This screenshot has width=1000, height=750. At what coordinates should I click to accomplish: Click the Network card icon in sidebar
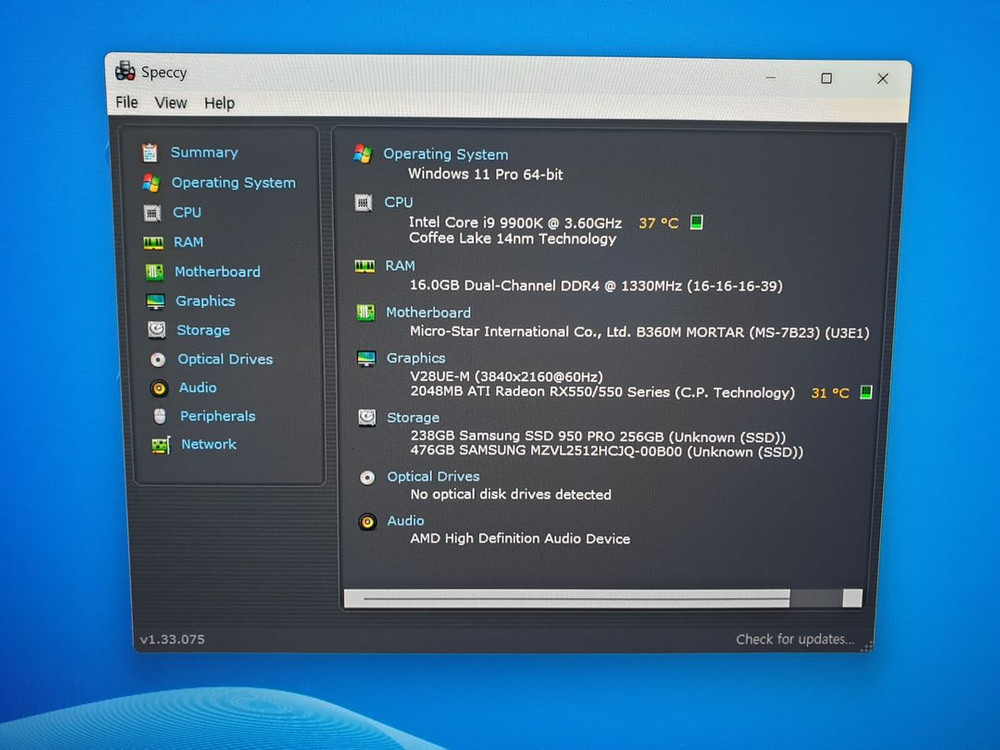click(x=160, y=445)
